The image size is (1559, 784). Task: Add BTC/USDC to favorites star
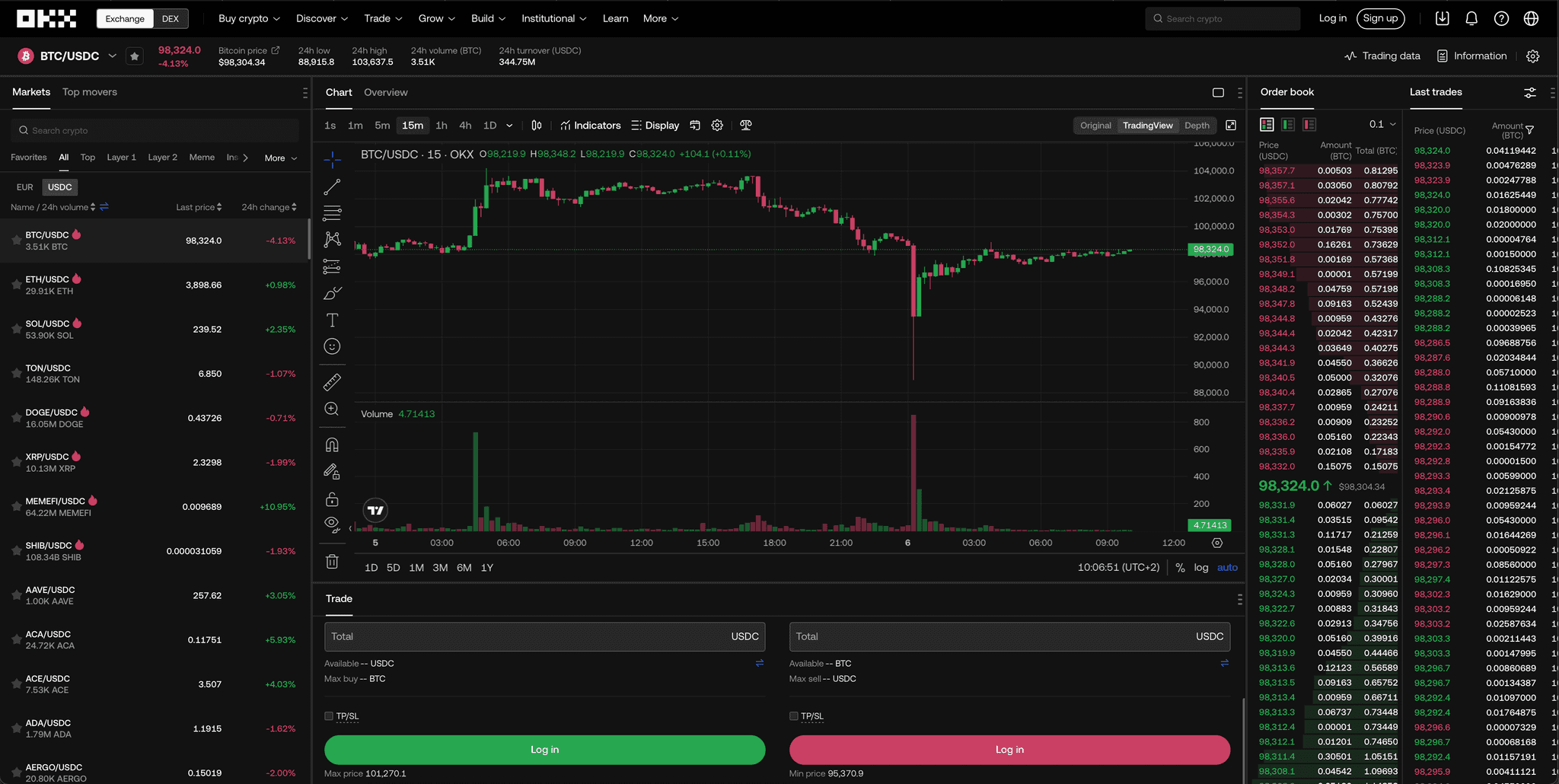(135, 56)
